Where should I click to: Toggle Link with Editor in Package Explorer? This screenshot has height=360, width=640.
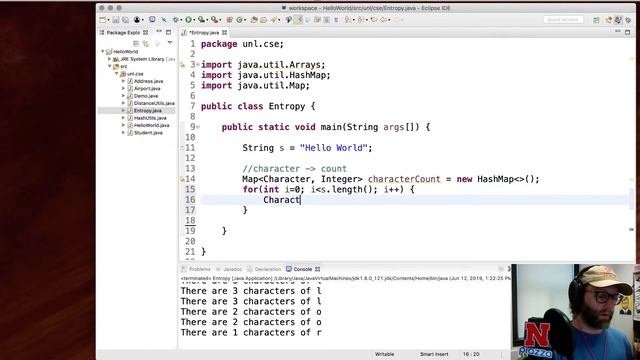146,43
